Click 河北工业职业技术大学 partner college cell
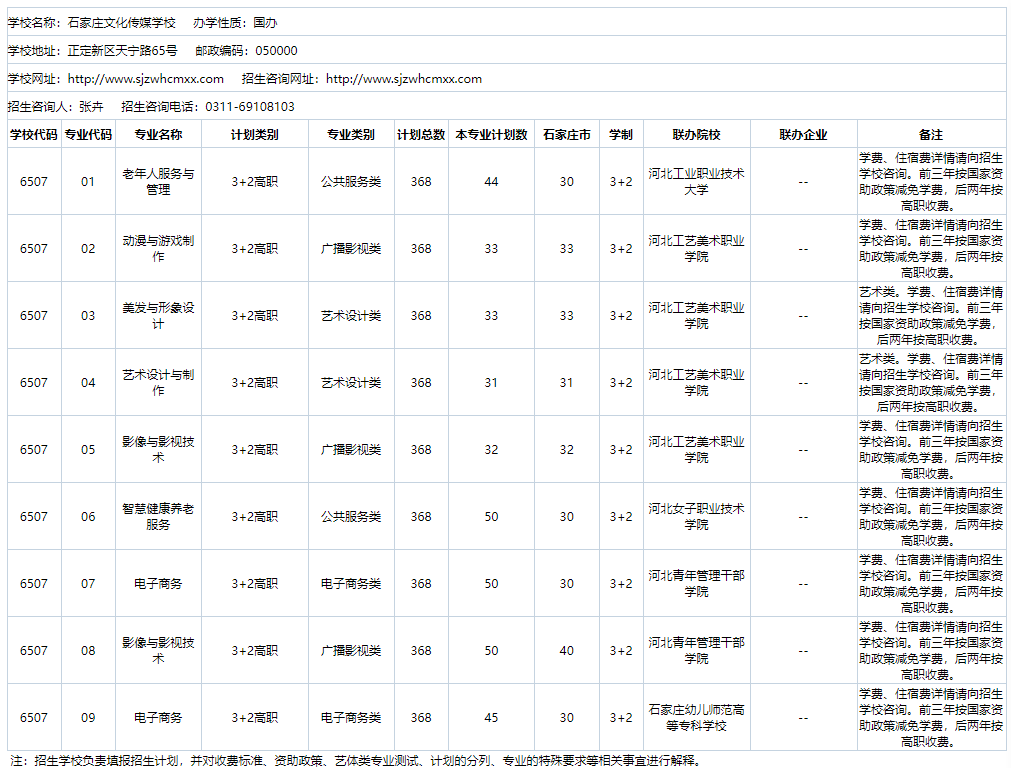The image size is (1011, 768). coord(697,181)
